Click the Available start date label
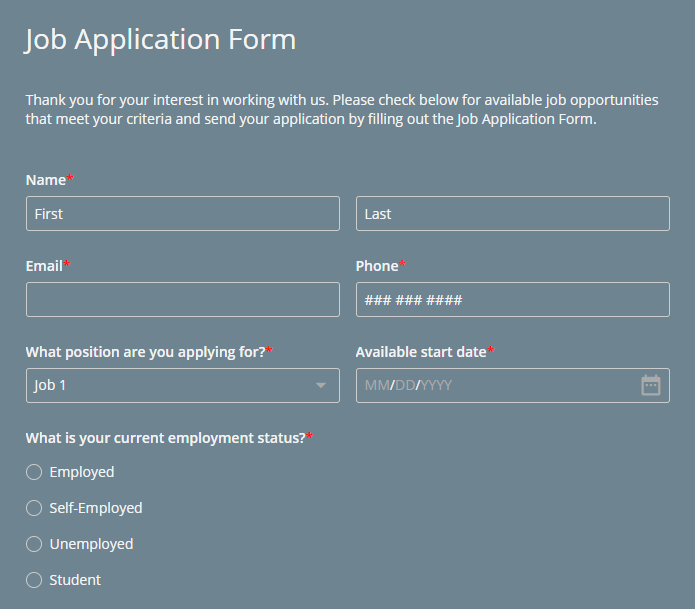 (x=421, y=352)
